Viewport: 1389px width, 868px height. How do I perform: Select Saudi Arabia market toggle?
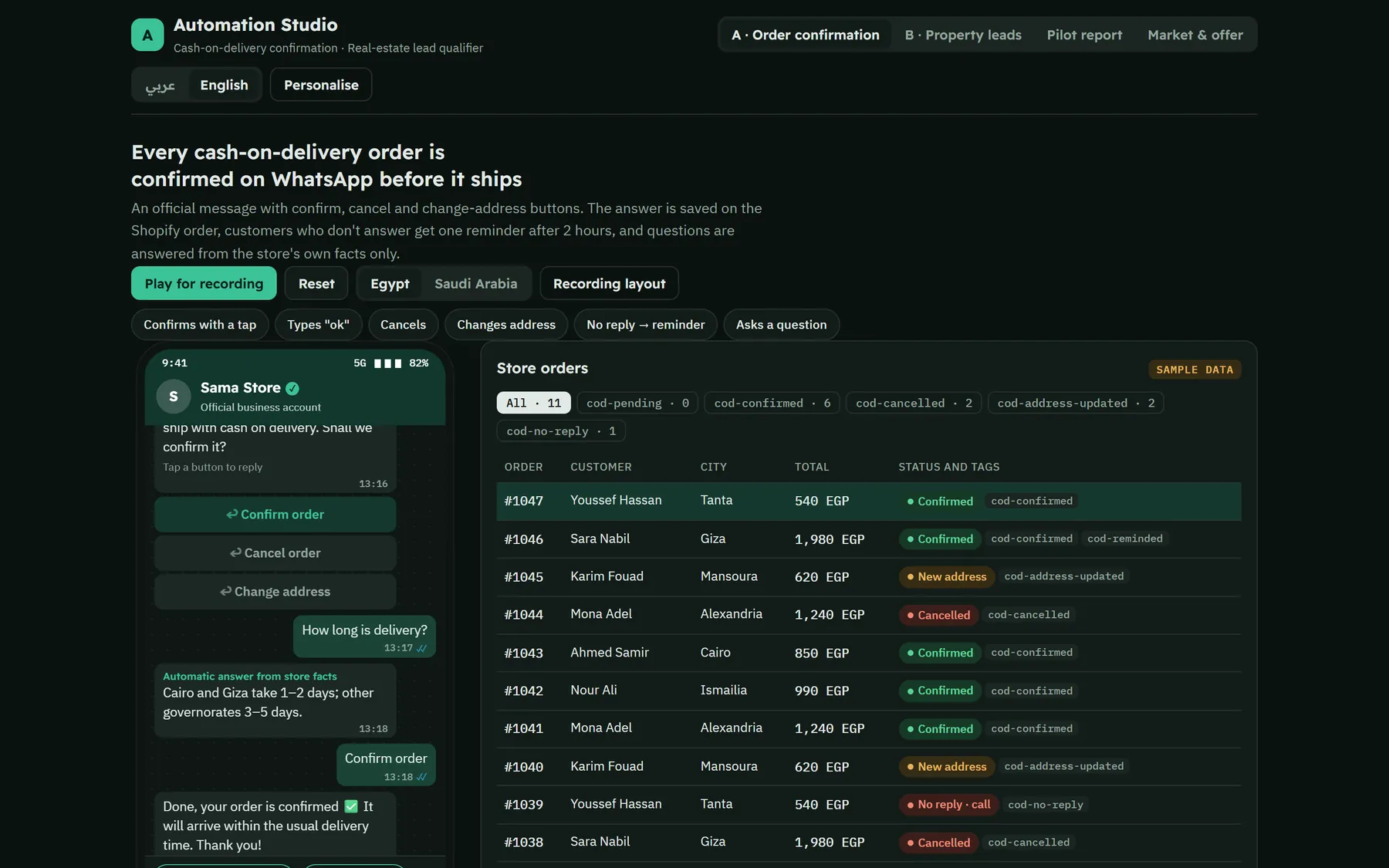point(475,284)
